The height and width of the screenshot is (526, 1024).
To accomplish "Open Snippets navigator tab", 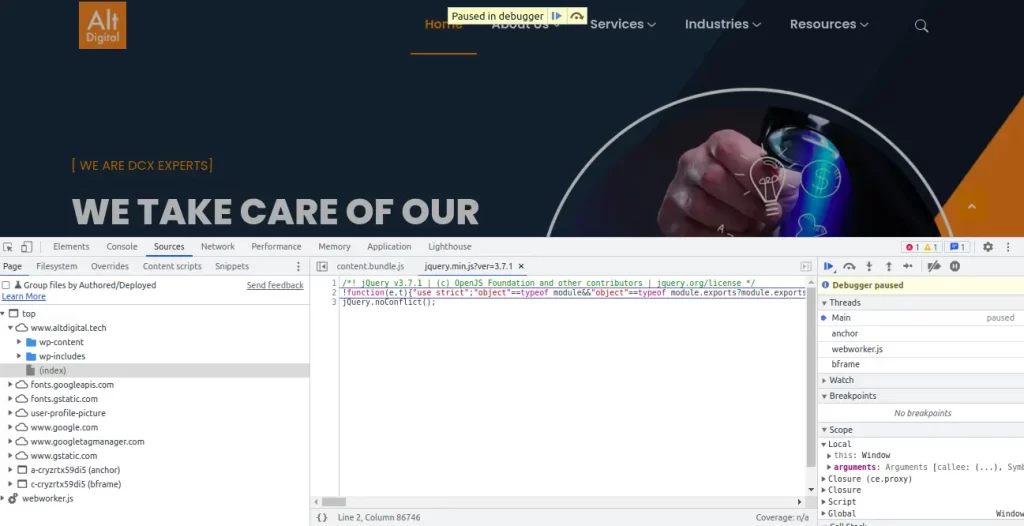I will point(232,267).
